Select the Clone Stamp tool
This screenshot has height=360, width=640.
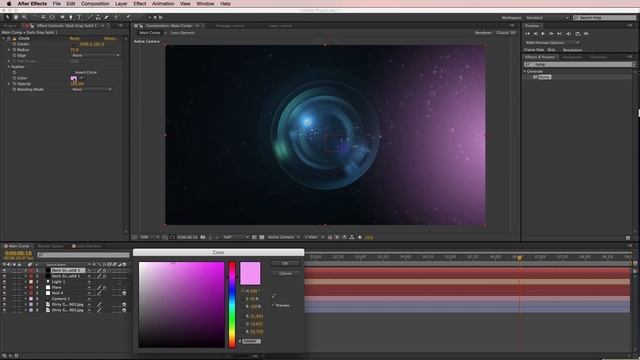tap(98, 17)
